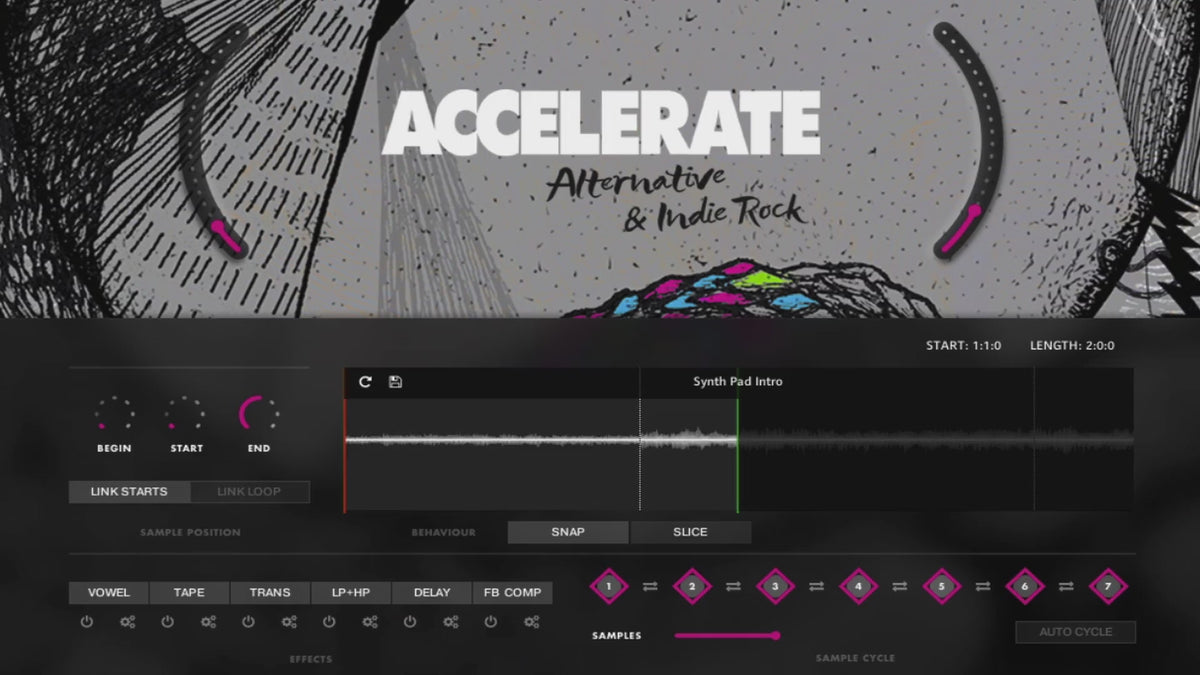Viewport: 1200px width, 675px height.
Task: Open the VOWEL effect settings icon
Action: (x=127, y=622)
